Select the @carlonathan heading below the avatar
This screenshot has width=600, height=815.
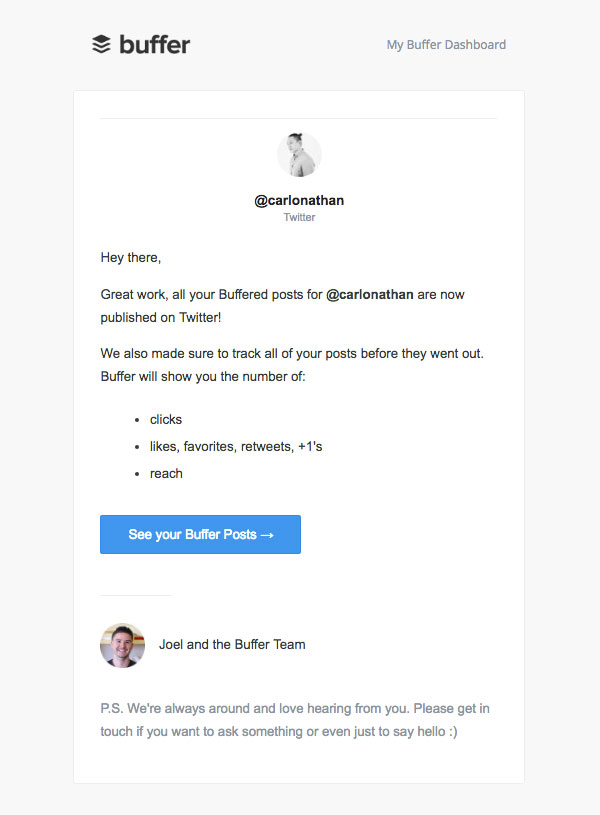(x=299, y=200)
